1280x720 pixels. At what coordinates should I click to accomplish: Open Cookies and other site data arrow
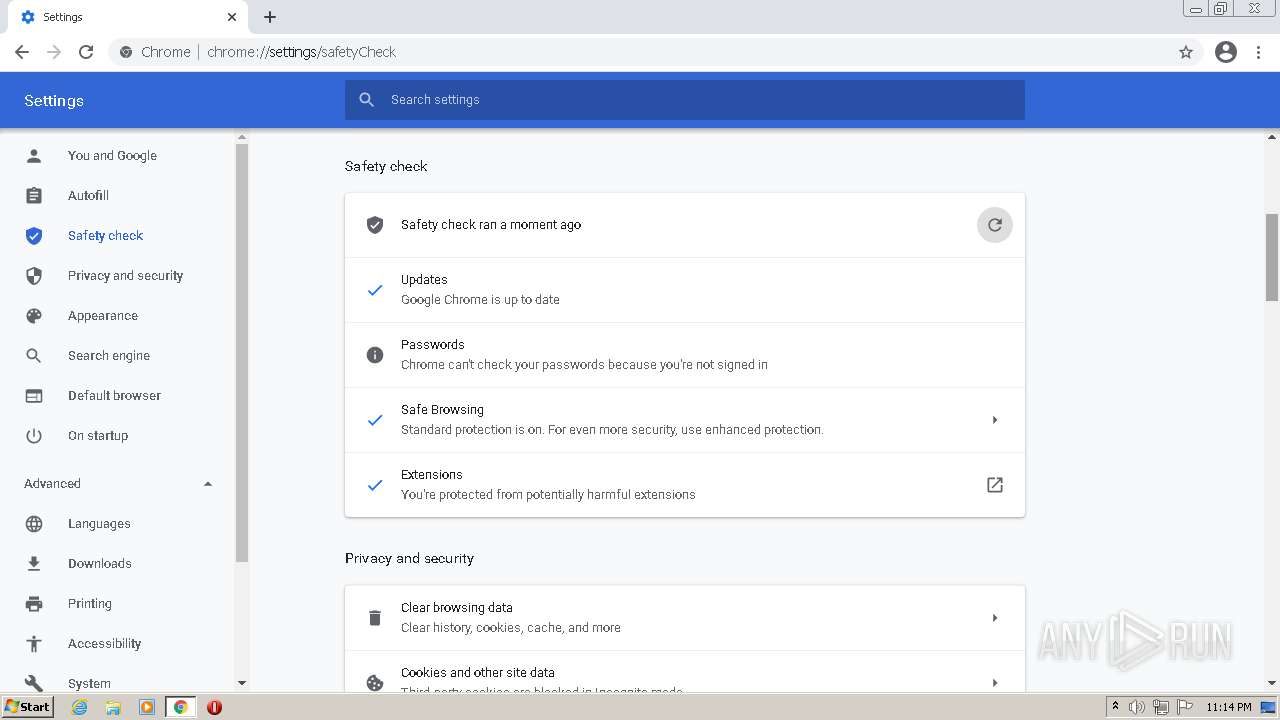(x=995, y=683)
